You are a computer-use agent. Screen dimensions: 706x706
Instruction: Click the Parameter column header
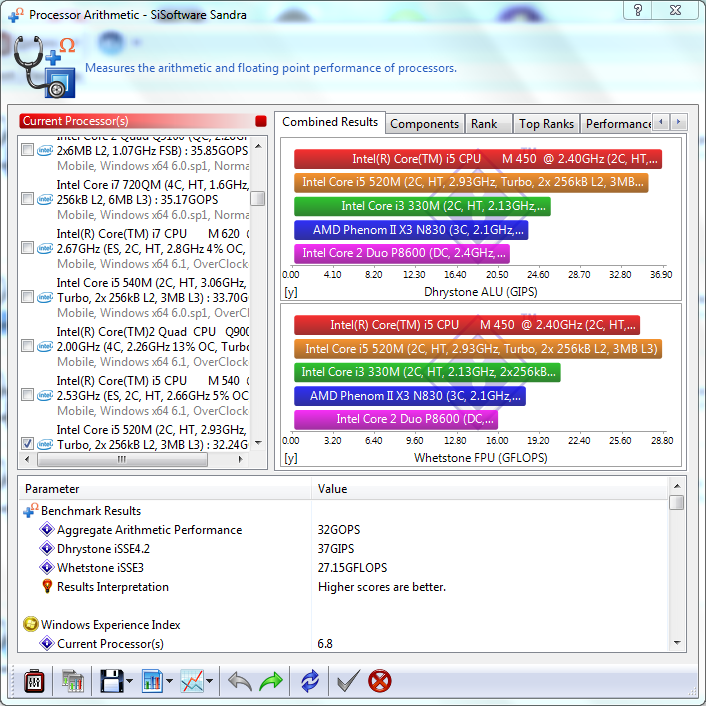click(165, 489)
